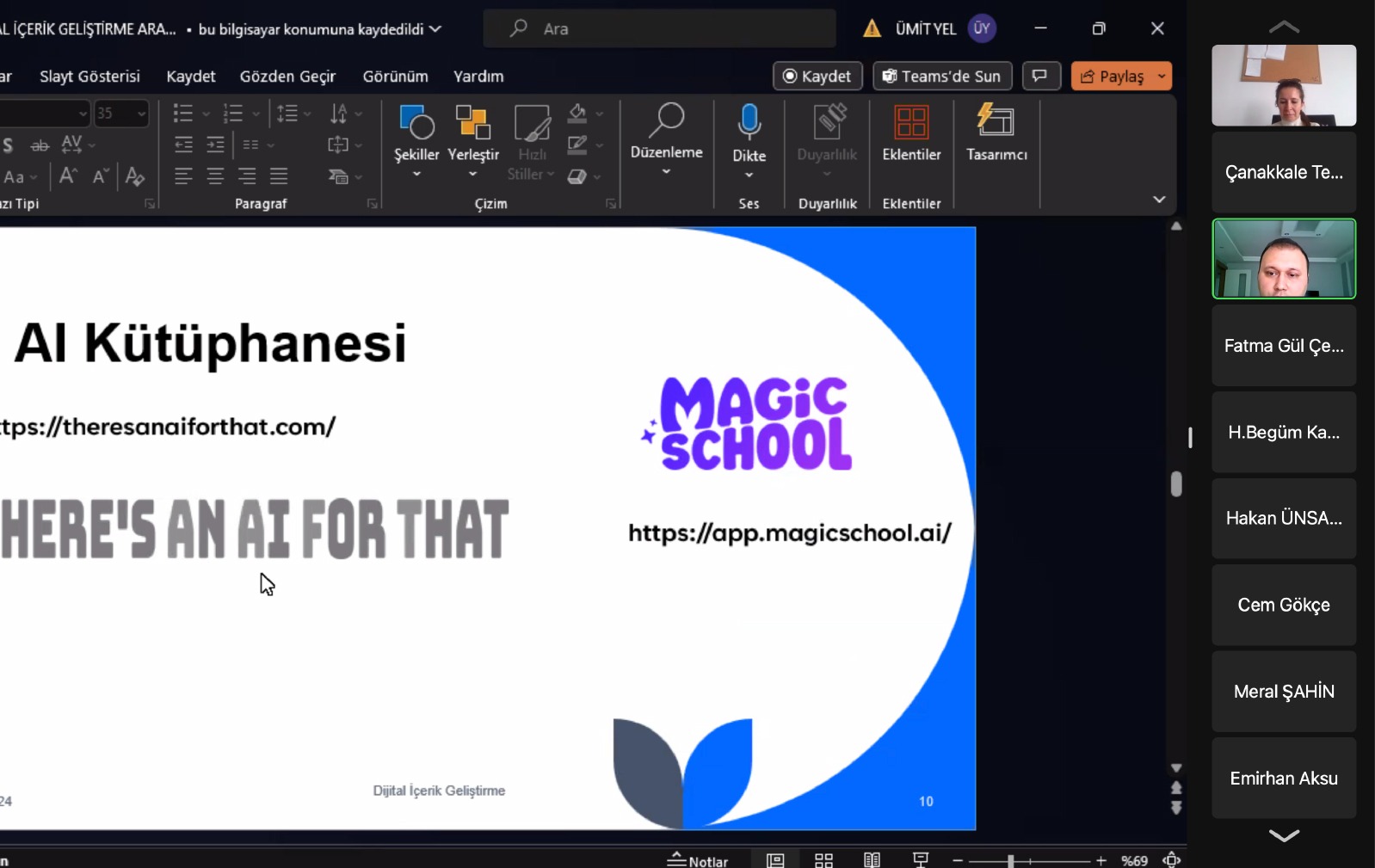The image size is (1375, 868).
Task: Click the Yerleştir arrange icon
Action: pyautogui.click(x=473, y=123)
